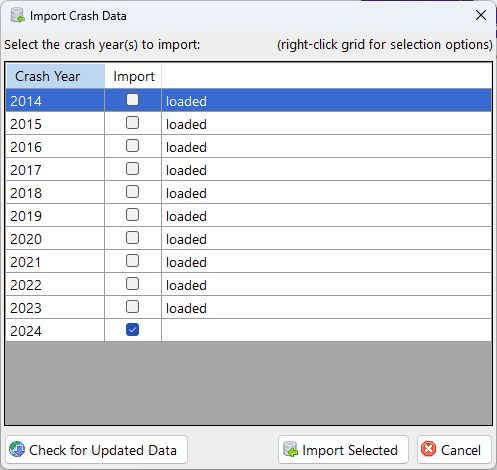This screenshot has width=497, height=470.
Task: Click the Import Crash Data database icon in title bar
Action: (x=17, y=15)
